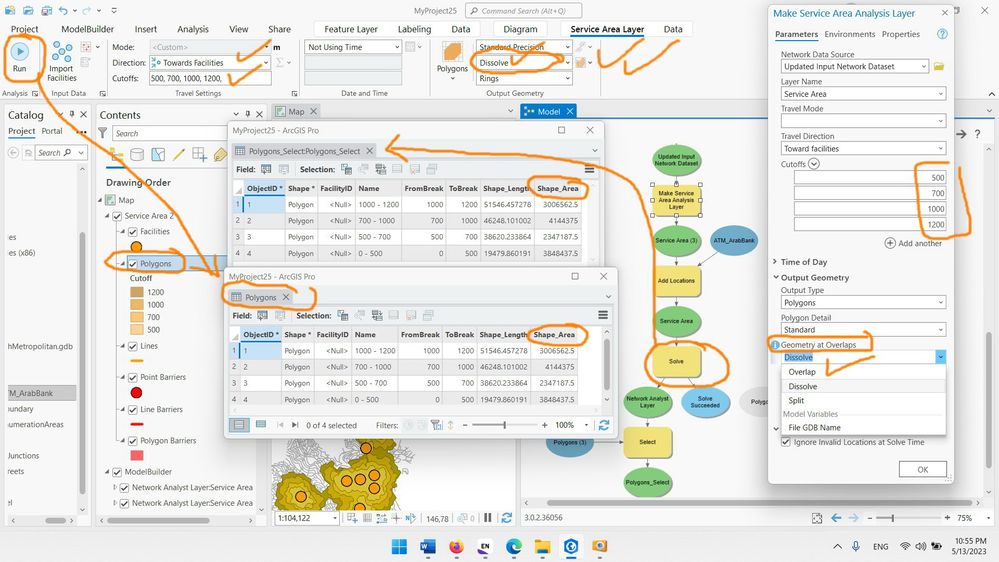Refresh the map view

pos(507,518)
